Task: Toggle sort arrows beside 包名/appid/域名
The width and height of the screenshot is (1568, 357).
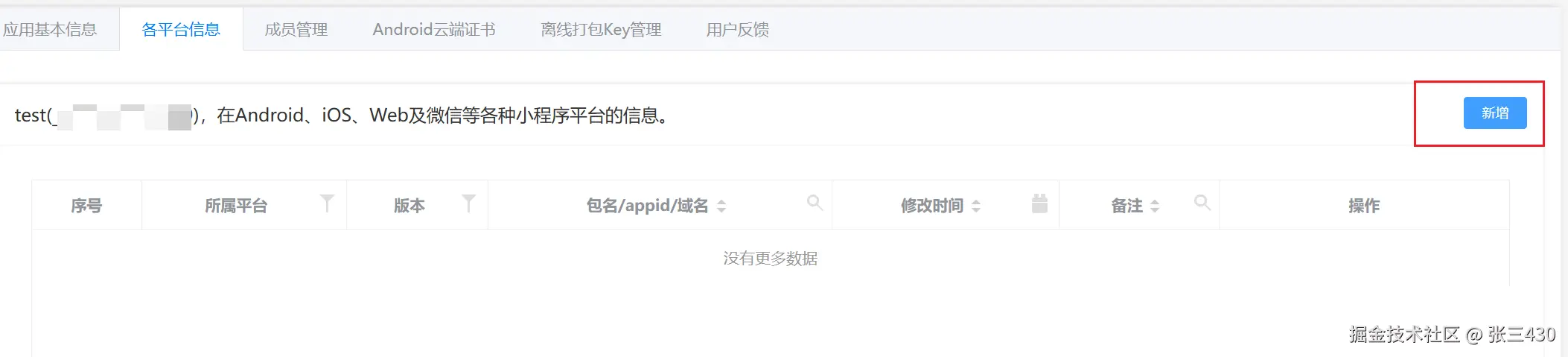Action: tap(721, 206)
